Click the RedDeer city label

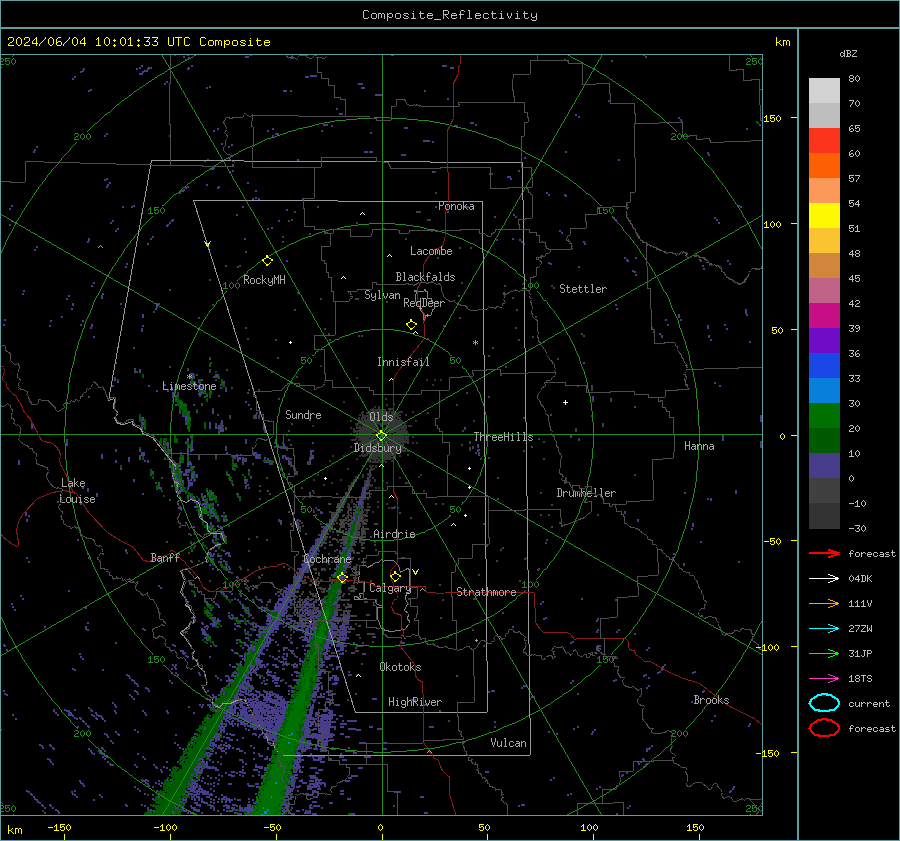[424, 303]
